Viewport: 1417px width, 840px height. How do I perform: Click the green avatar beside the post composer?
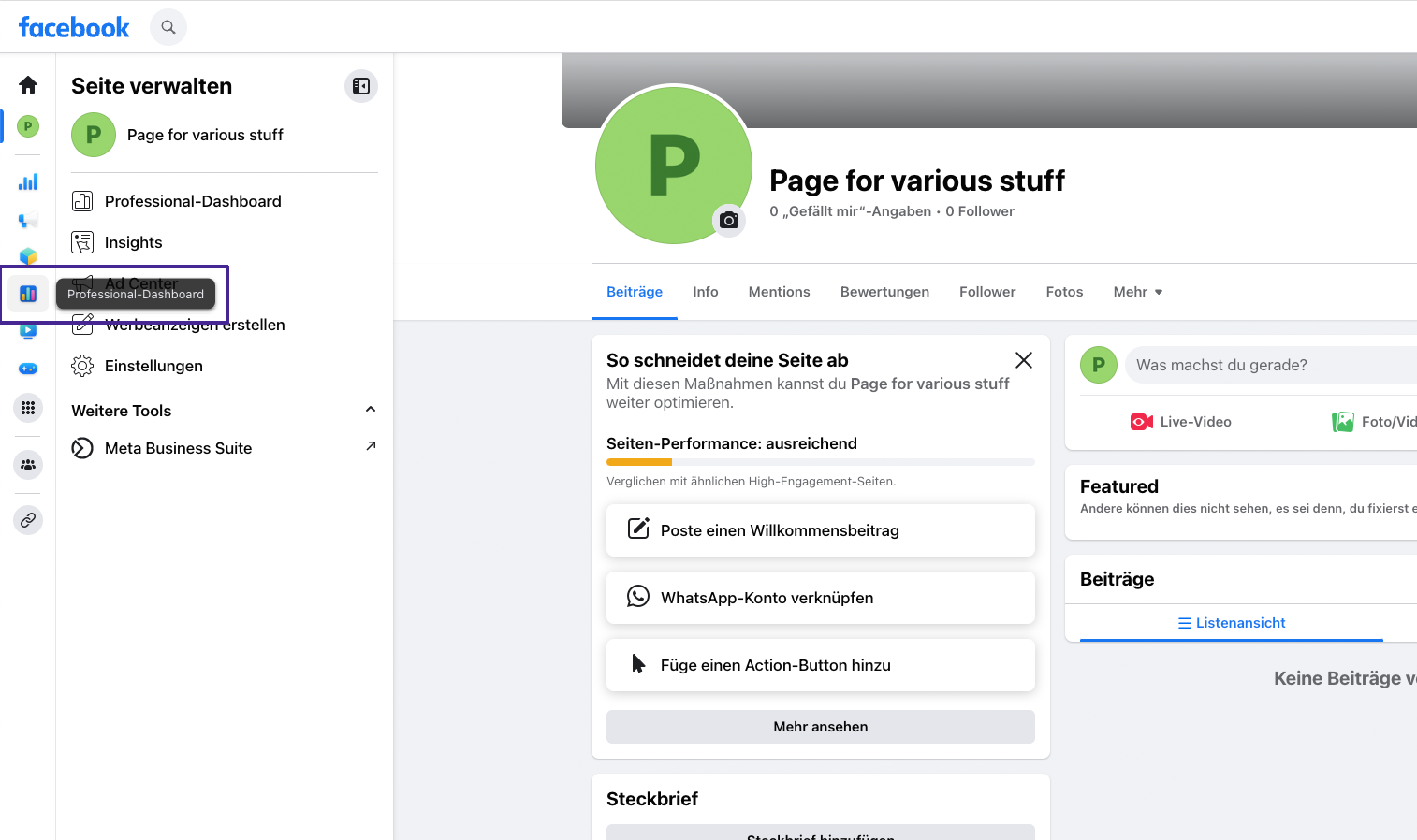(1099, 365)
